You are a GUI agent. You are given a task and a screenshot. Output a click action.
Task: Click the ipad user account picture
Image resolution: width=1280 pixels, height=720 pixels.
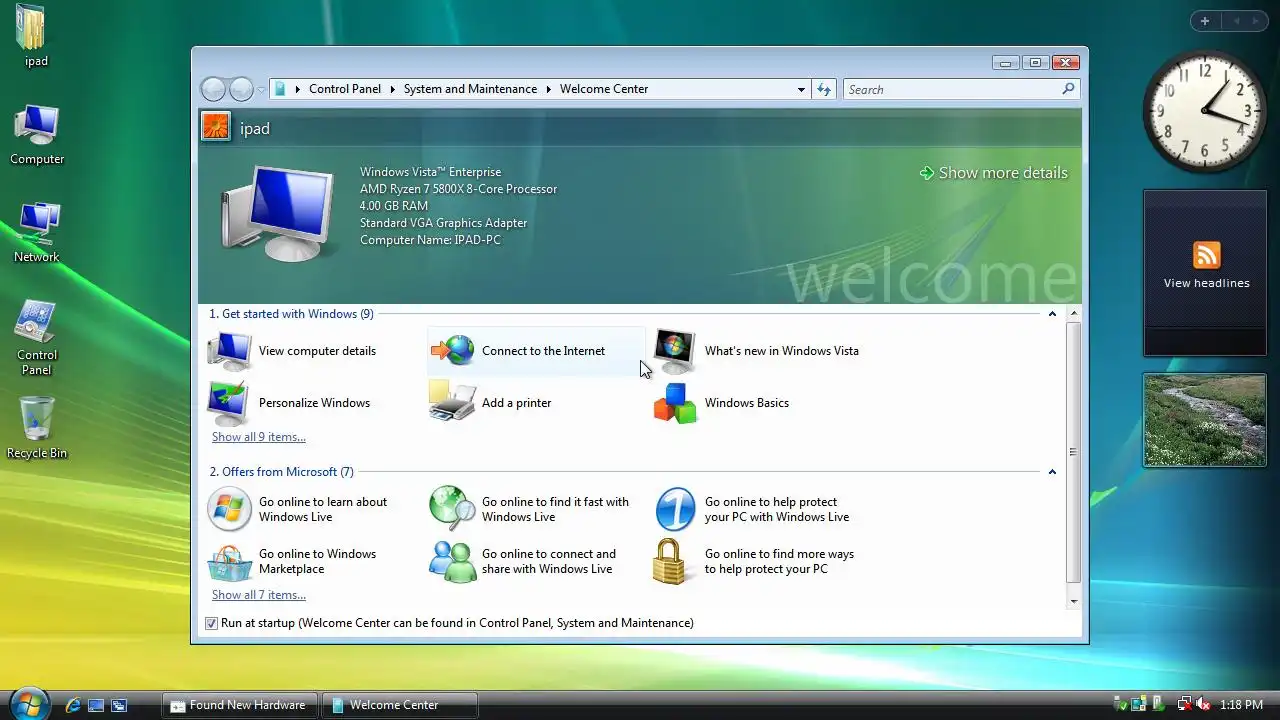216,127
